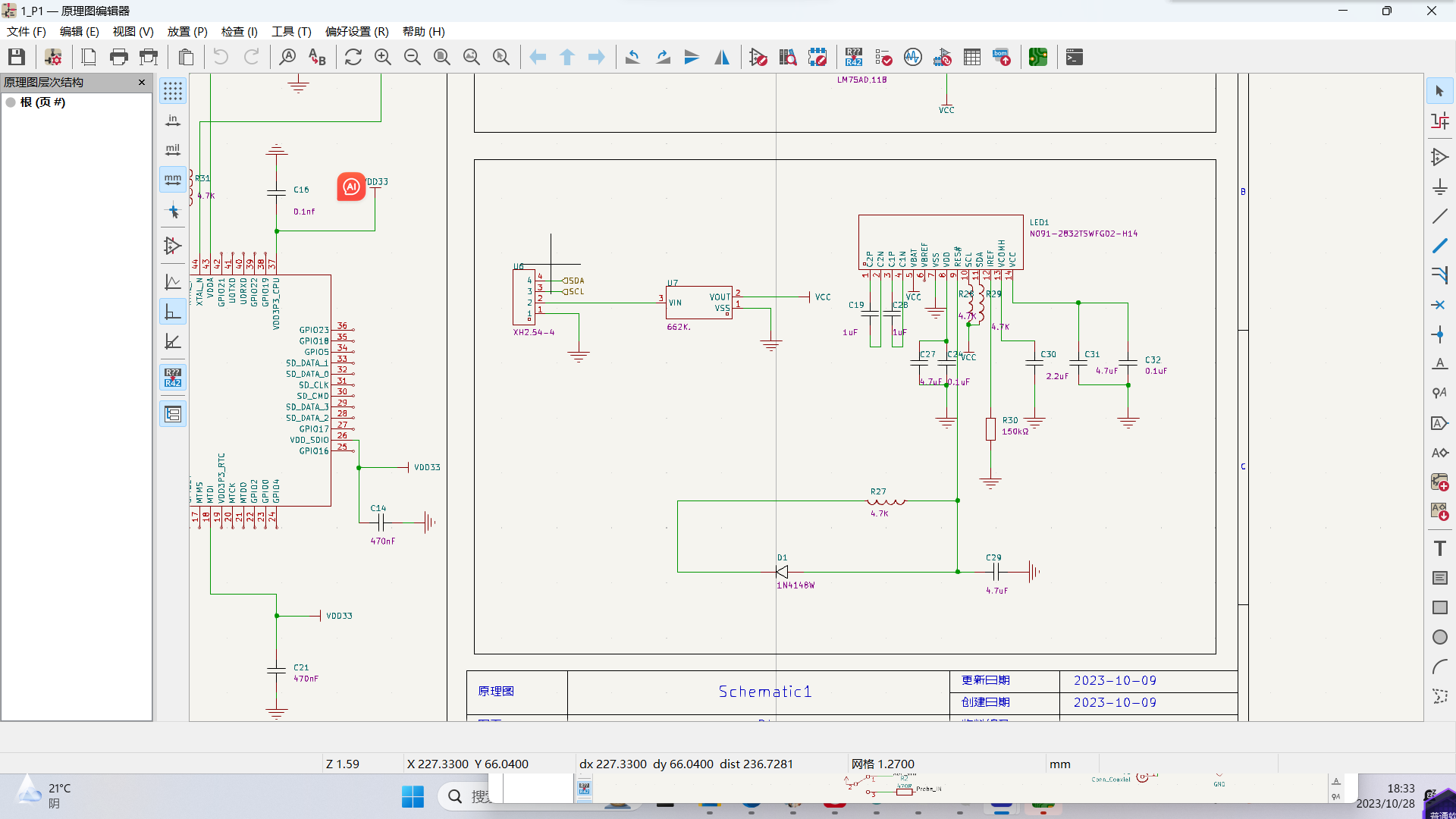The image size is (1456, 819).
Task: Open the 帮助 (H) menu
Action: click(424, 31)
